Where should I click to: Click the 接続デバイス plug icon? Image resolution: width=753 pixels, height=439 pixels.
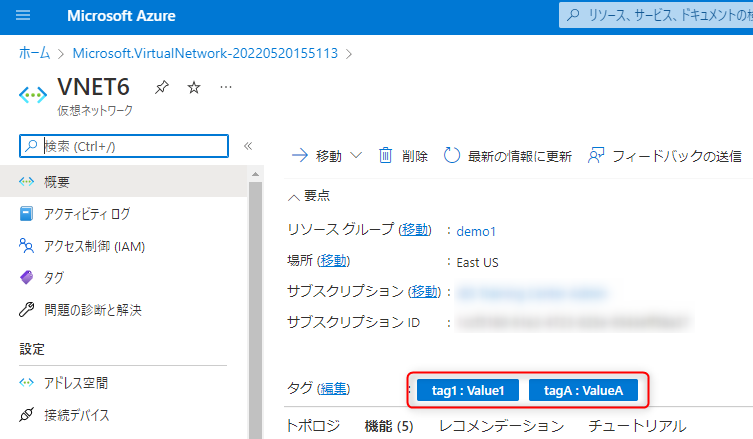(26, 415)
